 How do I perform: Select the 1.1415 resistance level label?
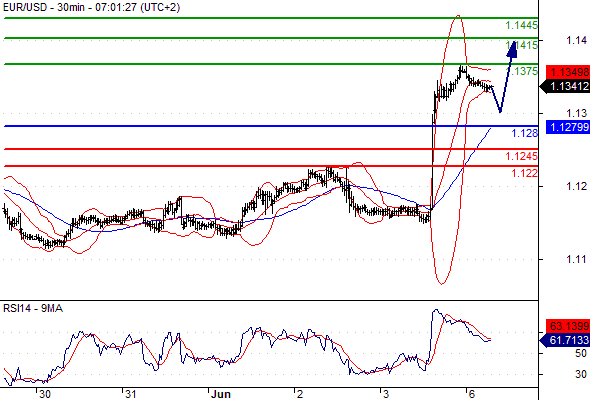coord(522,46)
